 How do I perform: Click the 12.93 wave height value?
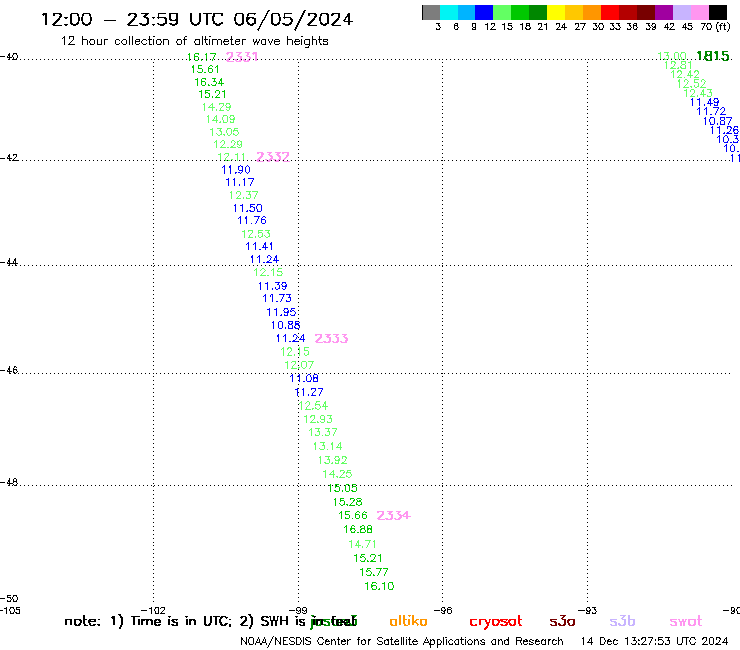pos(318,419)
